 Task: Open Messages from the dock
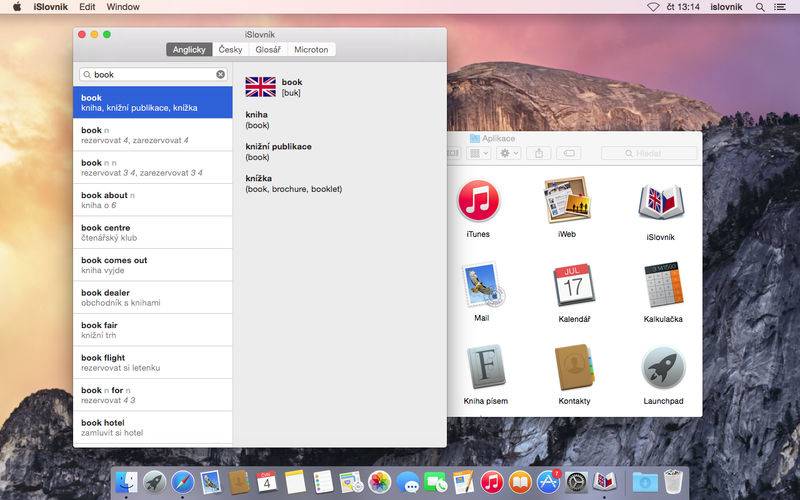click(x=408, y=482)
